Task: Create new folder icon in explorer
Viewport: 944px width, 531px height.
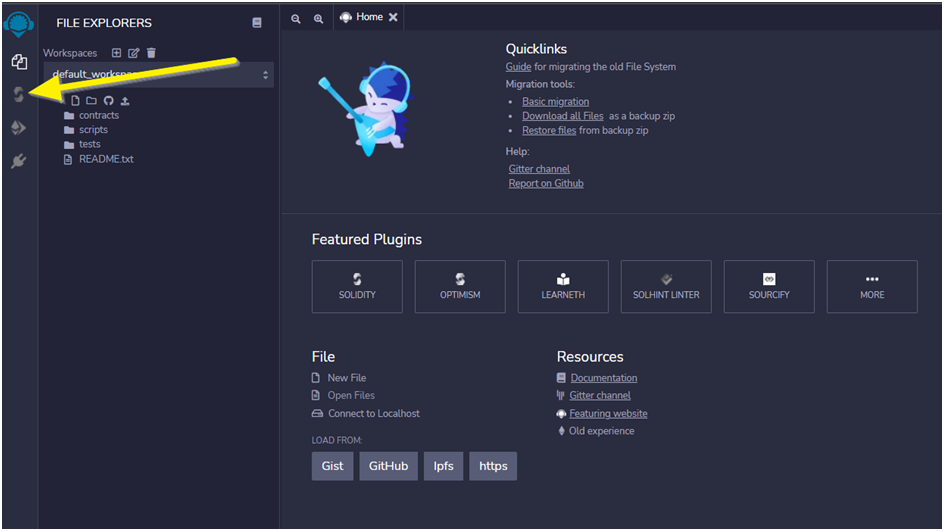Action: (92, 101)
